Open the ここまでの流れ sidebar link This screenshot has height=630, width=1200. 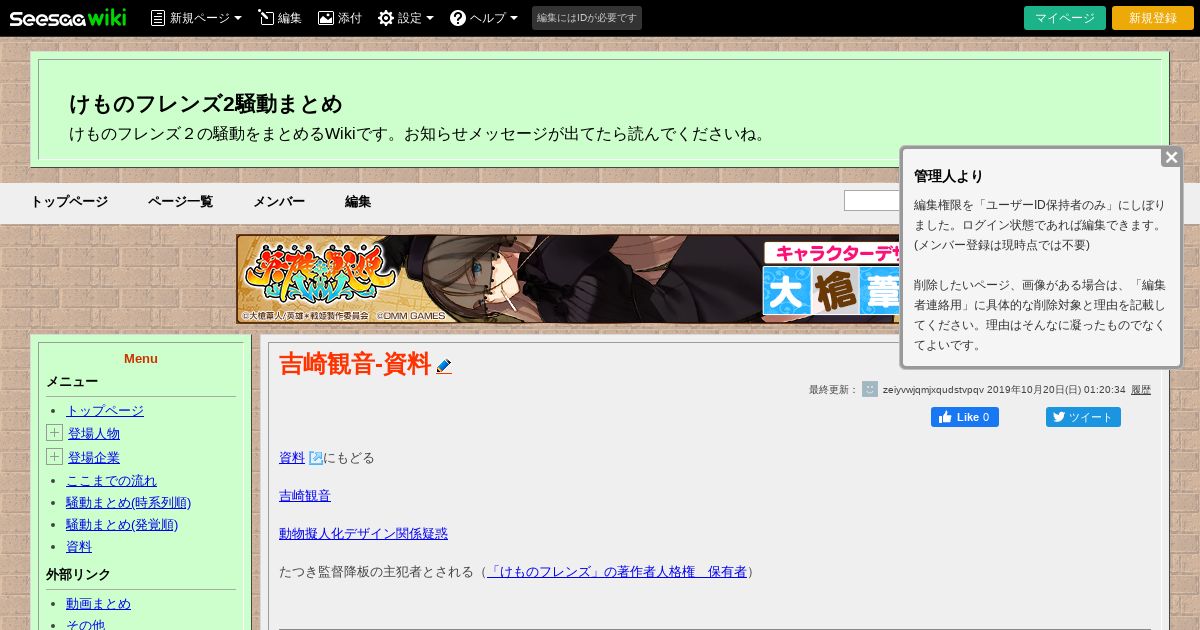tap(111, 481)
